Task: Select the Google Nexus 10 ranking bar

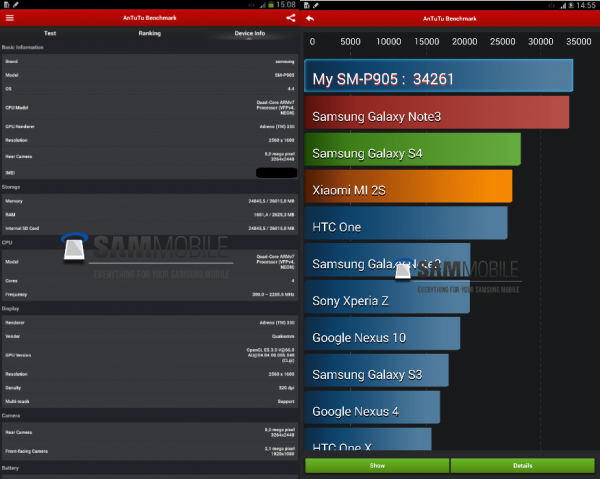Action: pyautogui.click(x=382, y=333)
